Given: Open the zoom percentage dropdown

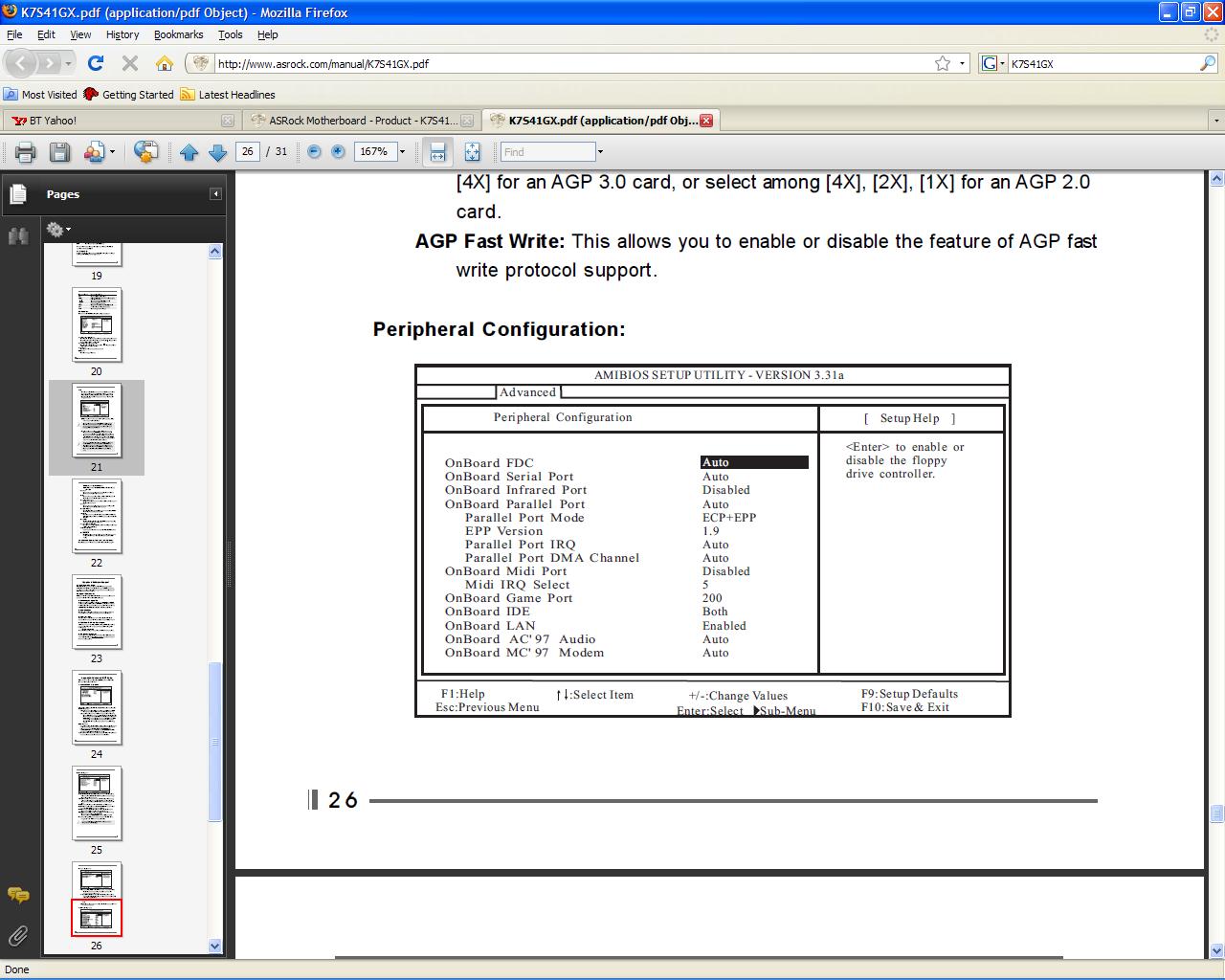Looking at the screenshot, I should [402, 152].
